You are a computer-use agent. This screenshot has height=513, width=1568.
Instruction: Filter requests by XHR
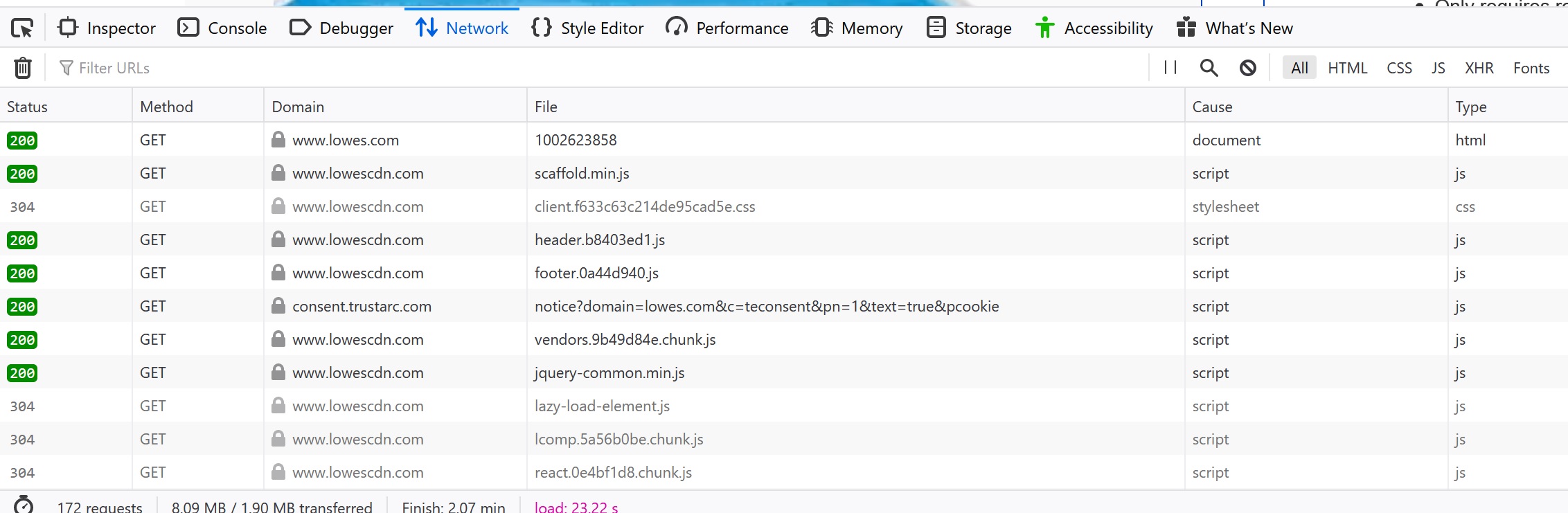pos(1479,68)
